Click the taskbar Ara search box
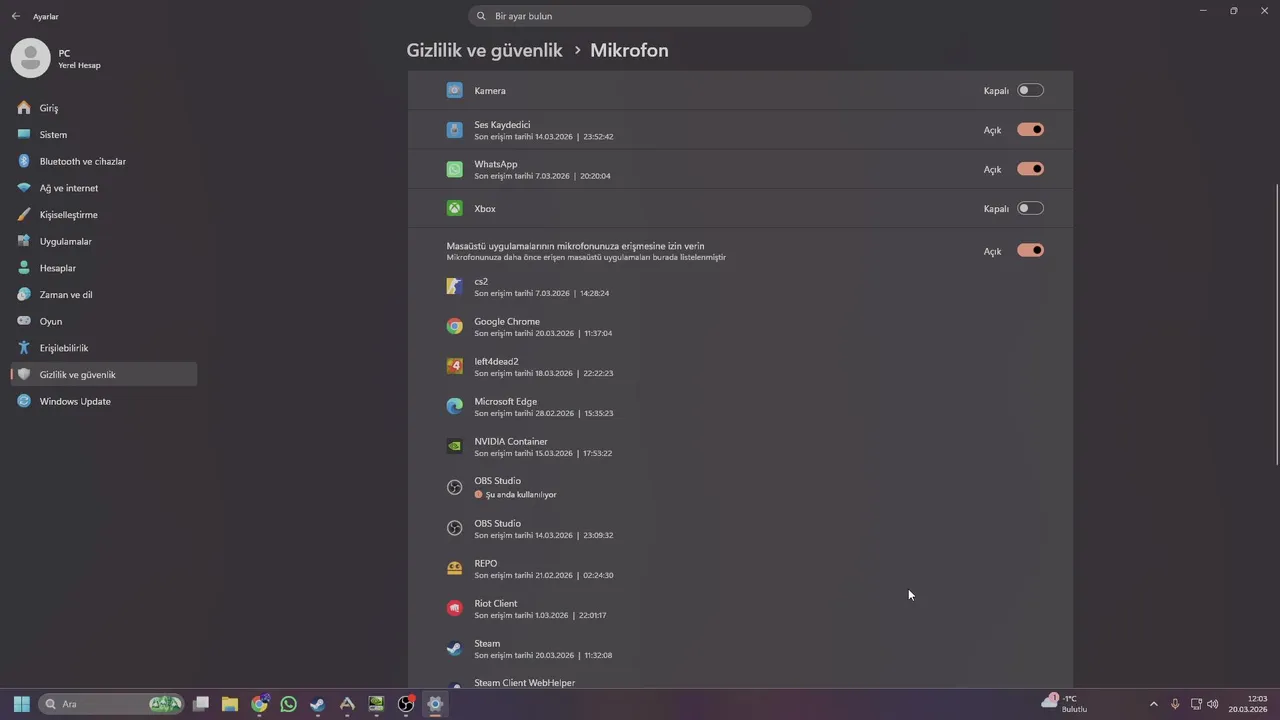The image size is (1280, 720). (x=112, y=704)
